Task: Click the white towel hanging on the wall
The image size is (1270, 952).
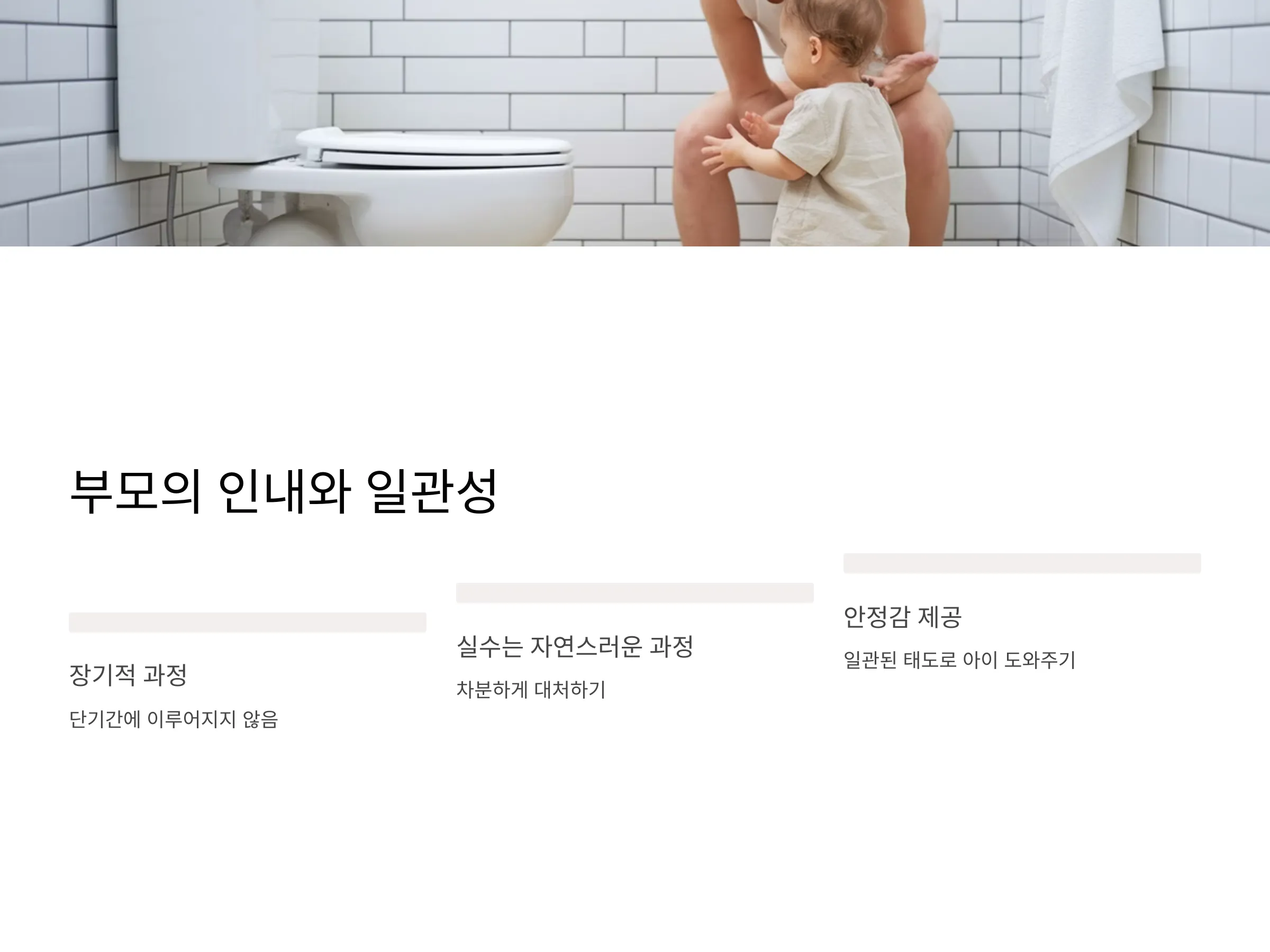Action: [1096, 115]
